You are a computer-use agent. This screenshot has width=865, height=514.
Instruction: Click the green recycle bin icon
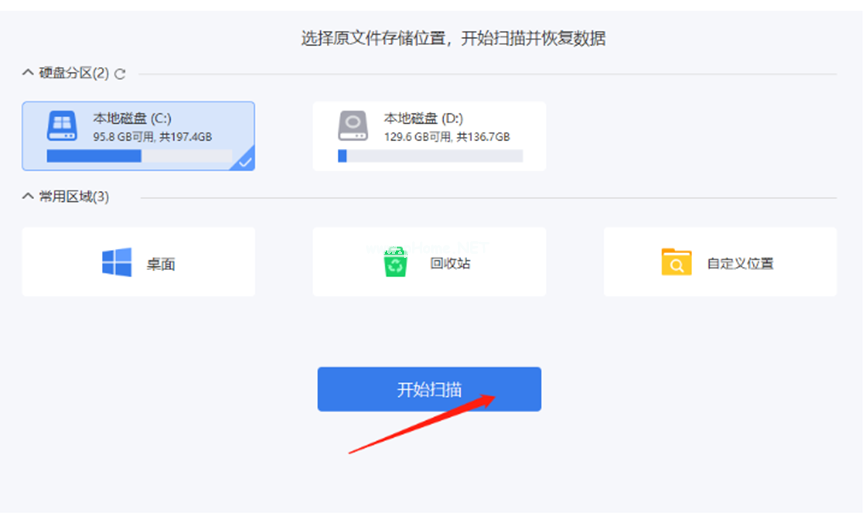397,263
